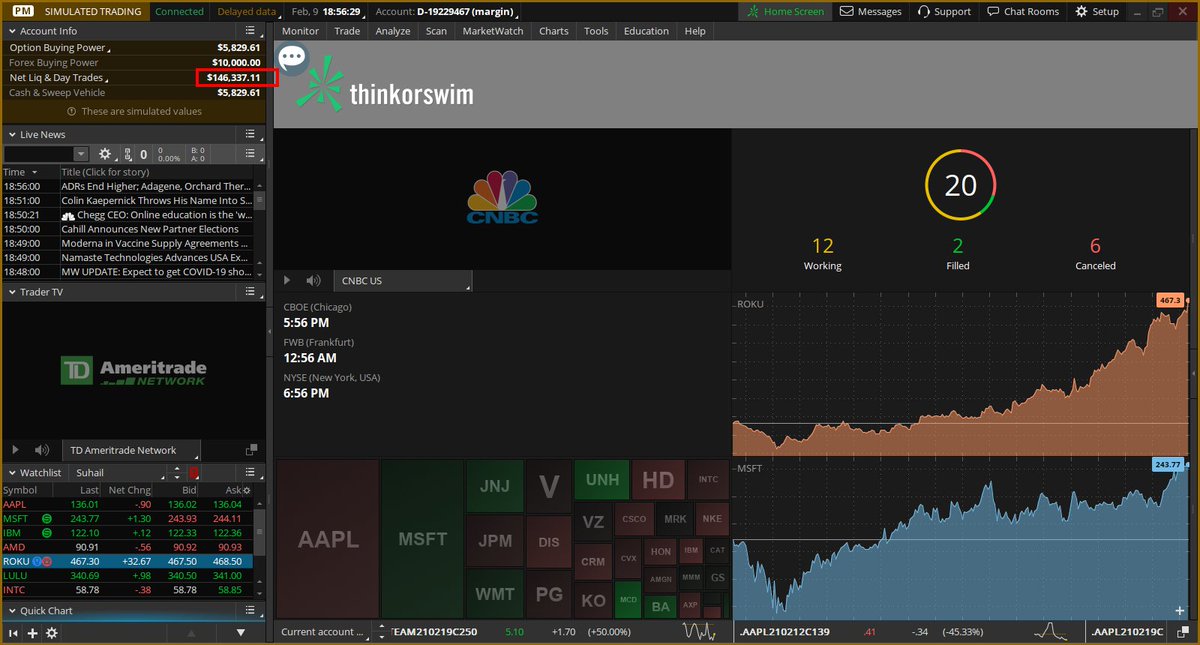Open Chat Rooms
Image resolution: width=1200 pixels, height=645 pixels.
(1022, 12)
